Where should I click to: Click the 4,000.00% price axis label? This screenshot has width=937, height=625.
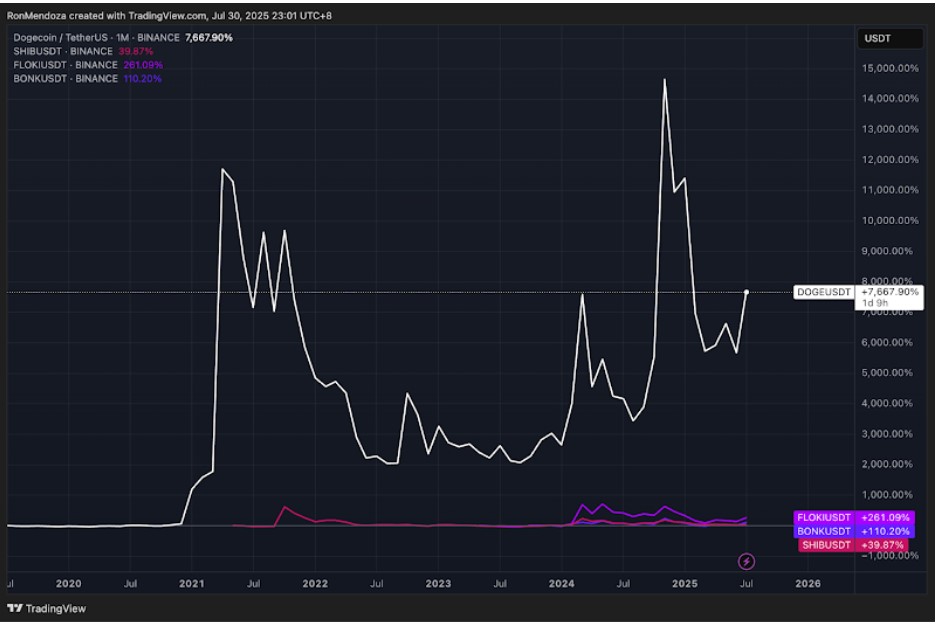[x=887, y=403]
